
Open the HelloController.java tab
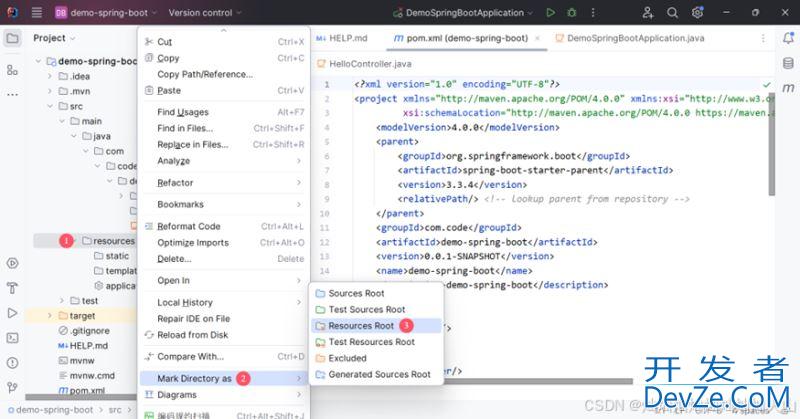point(364,64)
